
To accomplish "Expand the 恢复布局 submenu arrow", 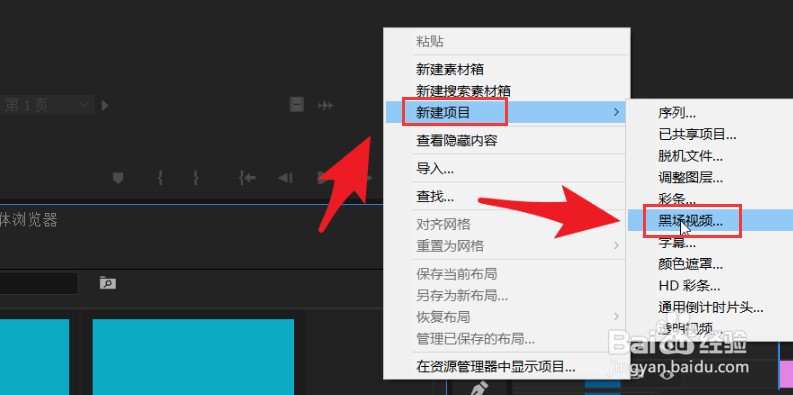I will (616, 317).
